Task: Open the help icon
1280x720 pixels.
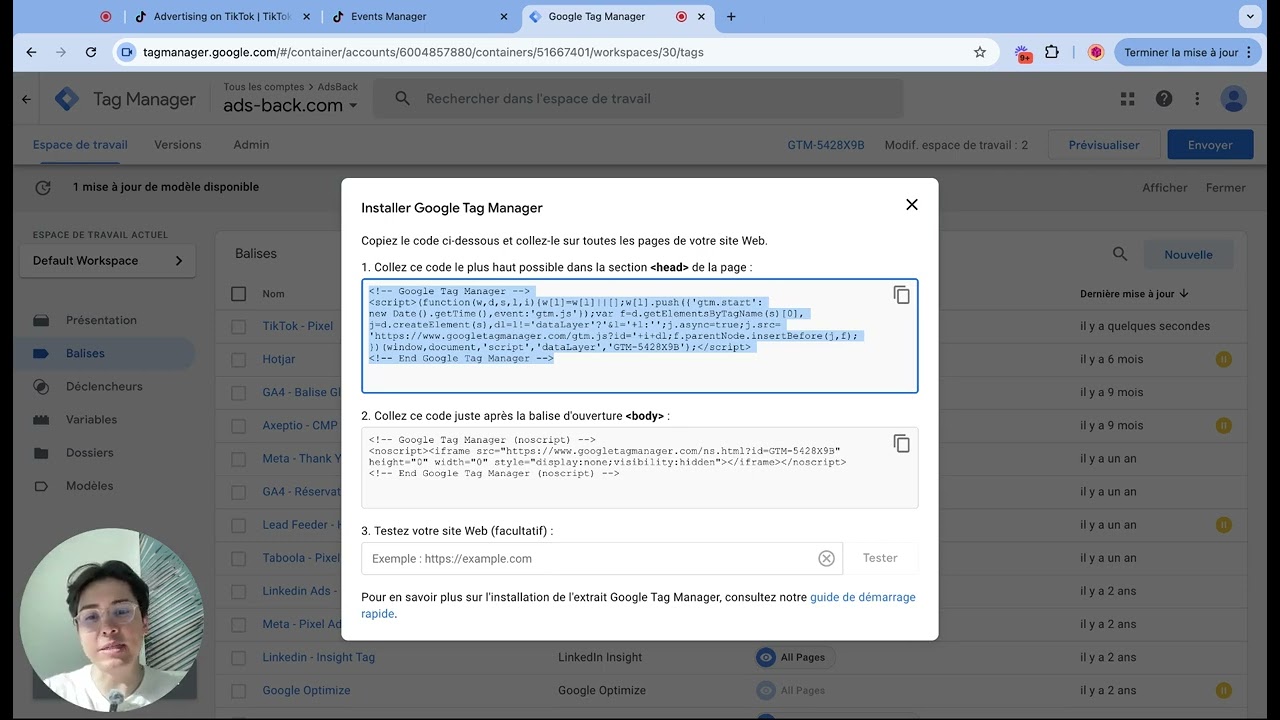Action: (x=1164, y=99)
